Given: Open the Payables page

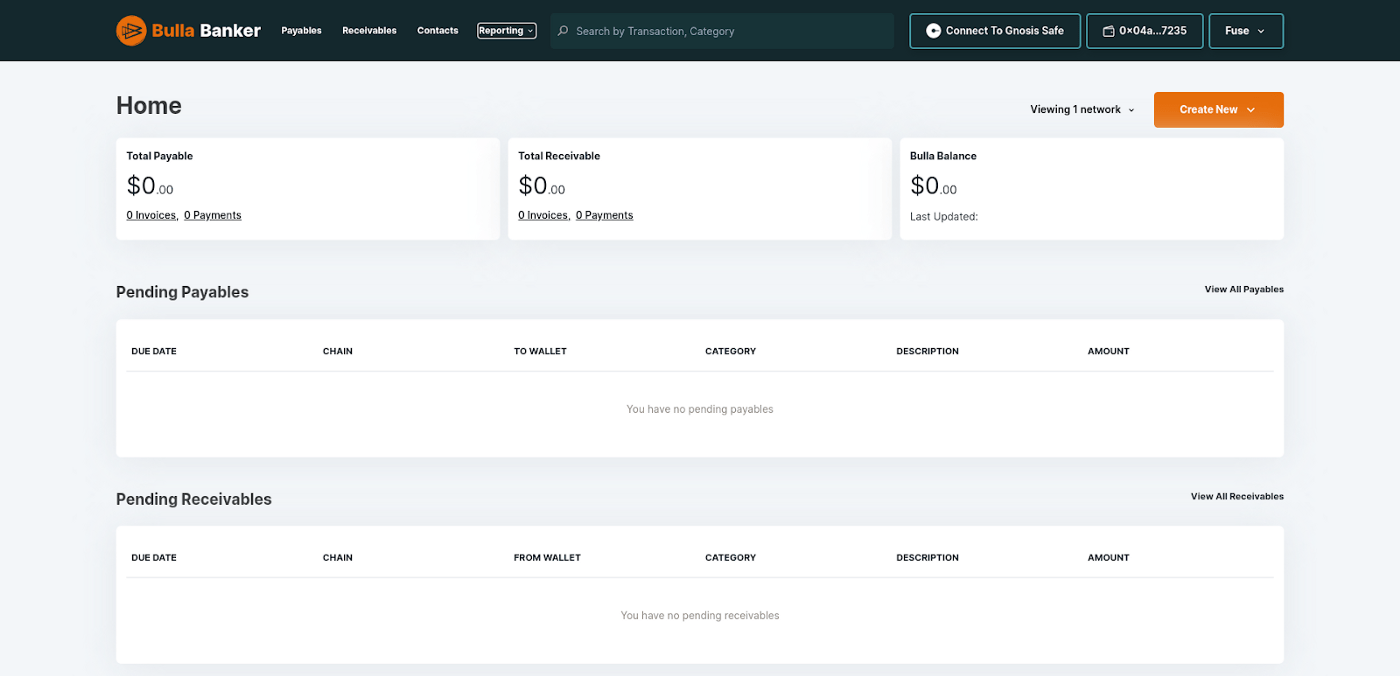Looking at the screenshot, I should (301, 30).
